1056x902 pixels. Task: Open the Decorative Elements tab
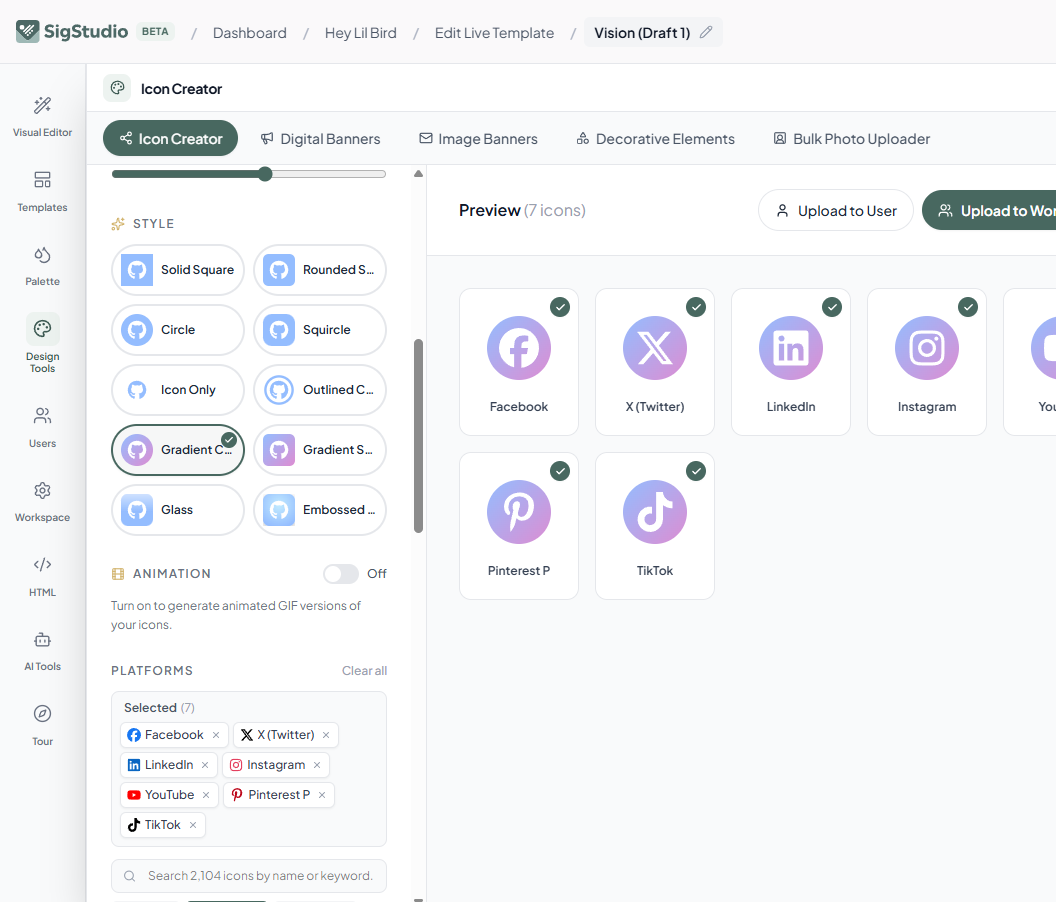click(655, 139)
